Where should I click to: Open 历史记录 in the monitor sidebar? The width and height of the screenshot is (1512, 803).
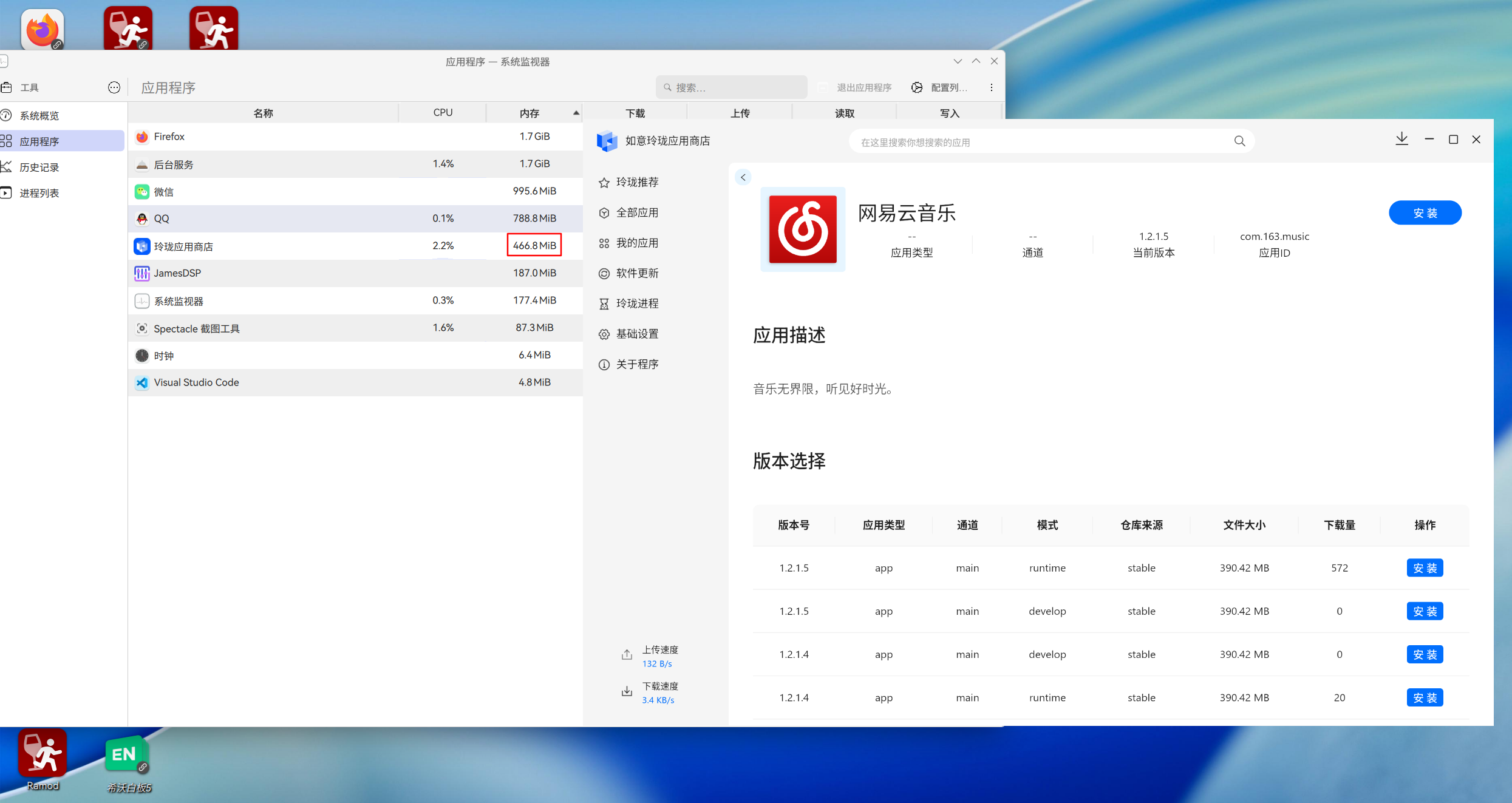pos(62,167)
